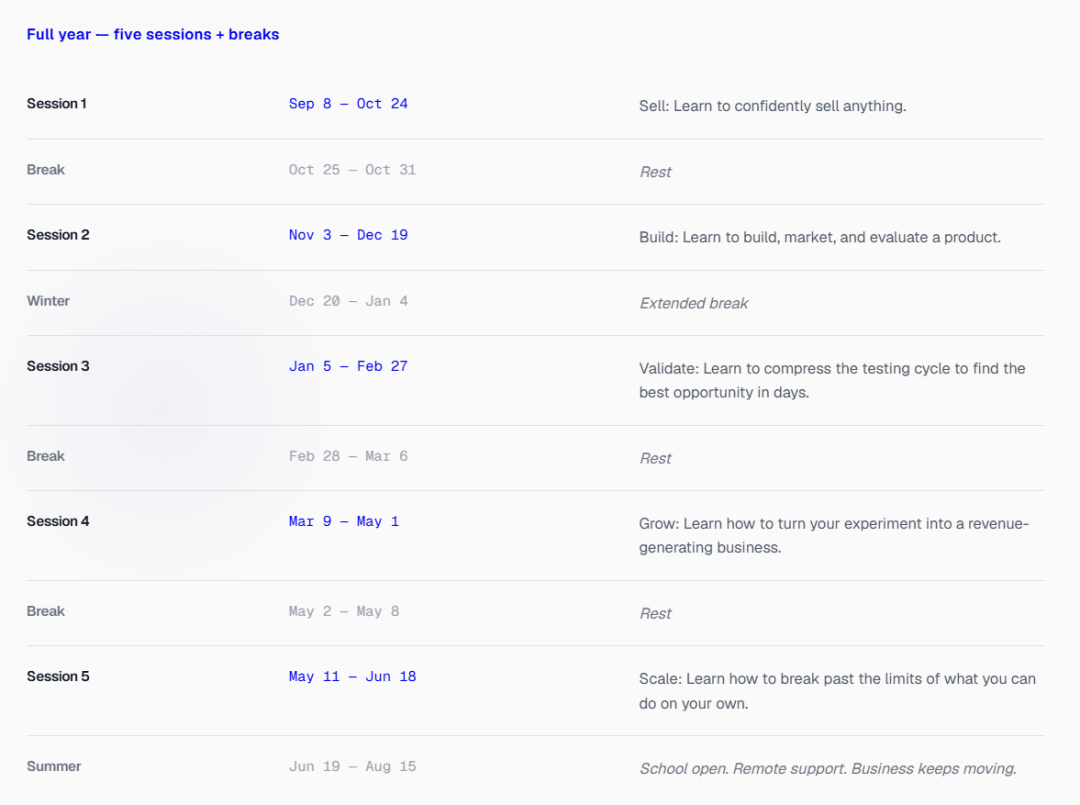This screenshot has height=805, width=1080.
Task: Click the 'Build: Learn to build, market' description
Action: click(820, 238)
